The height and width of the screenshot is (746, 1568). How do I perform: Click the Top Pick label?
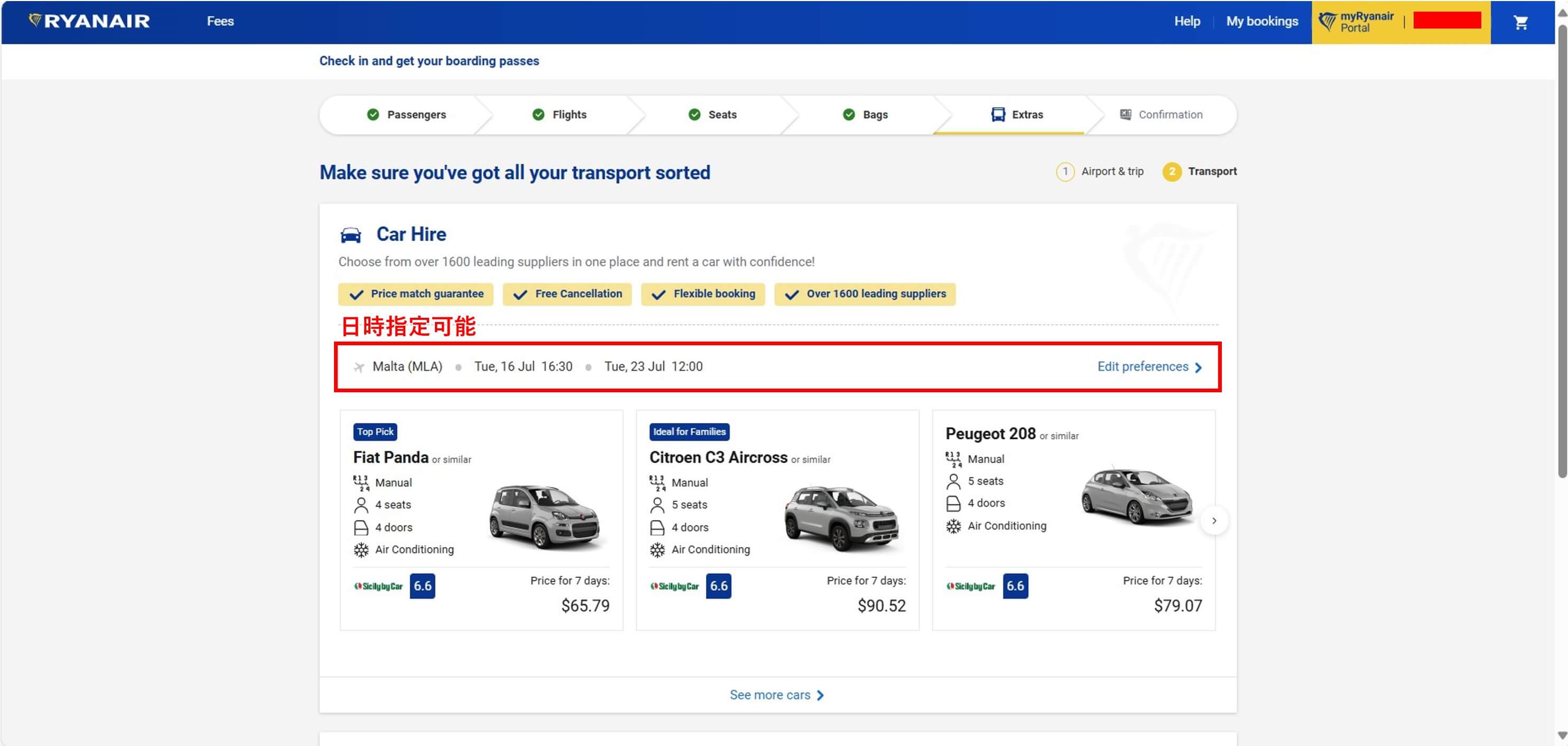375,432
